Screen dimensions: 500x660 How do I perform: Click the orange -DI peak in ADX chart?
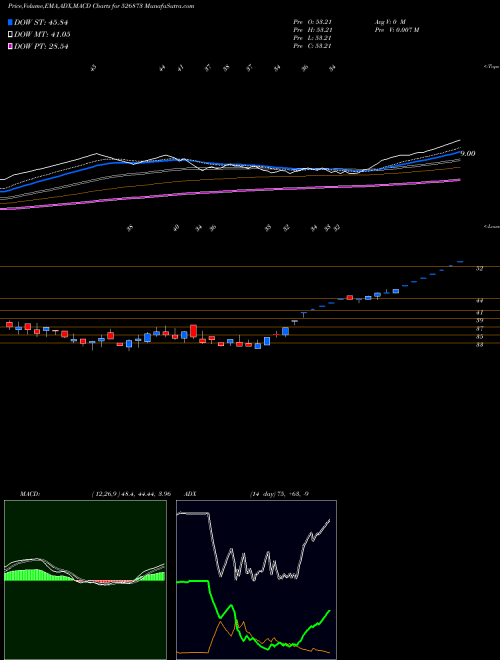tap(221, 621)
